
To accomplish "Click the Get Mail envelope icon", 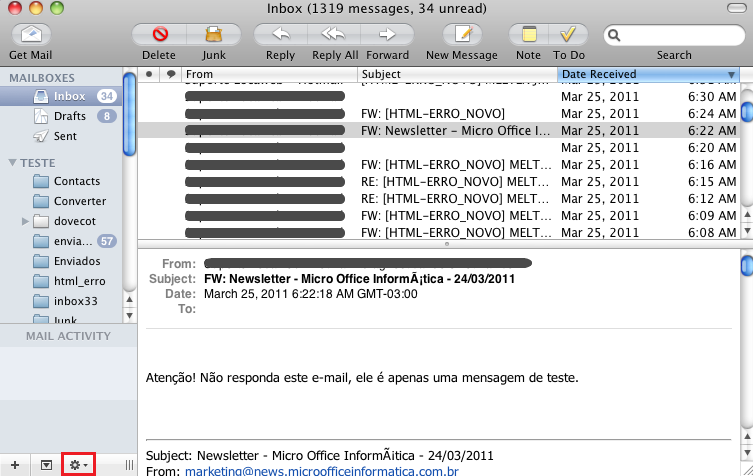I will pyautogui.click(x=31, y=35).
